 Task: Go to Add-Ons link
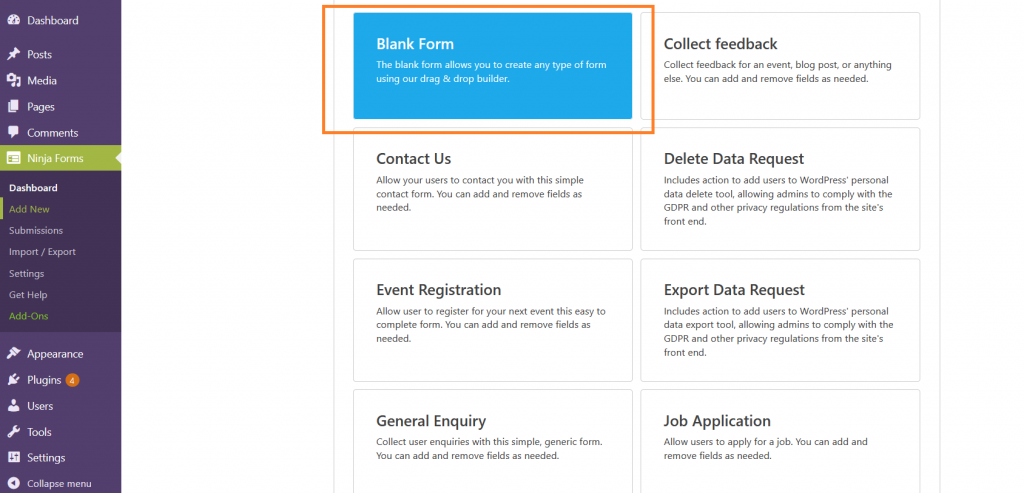(x=29, y=316)
